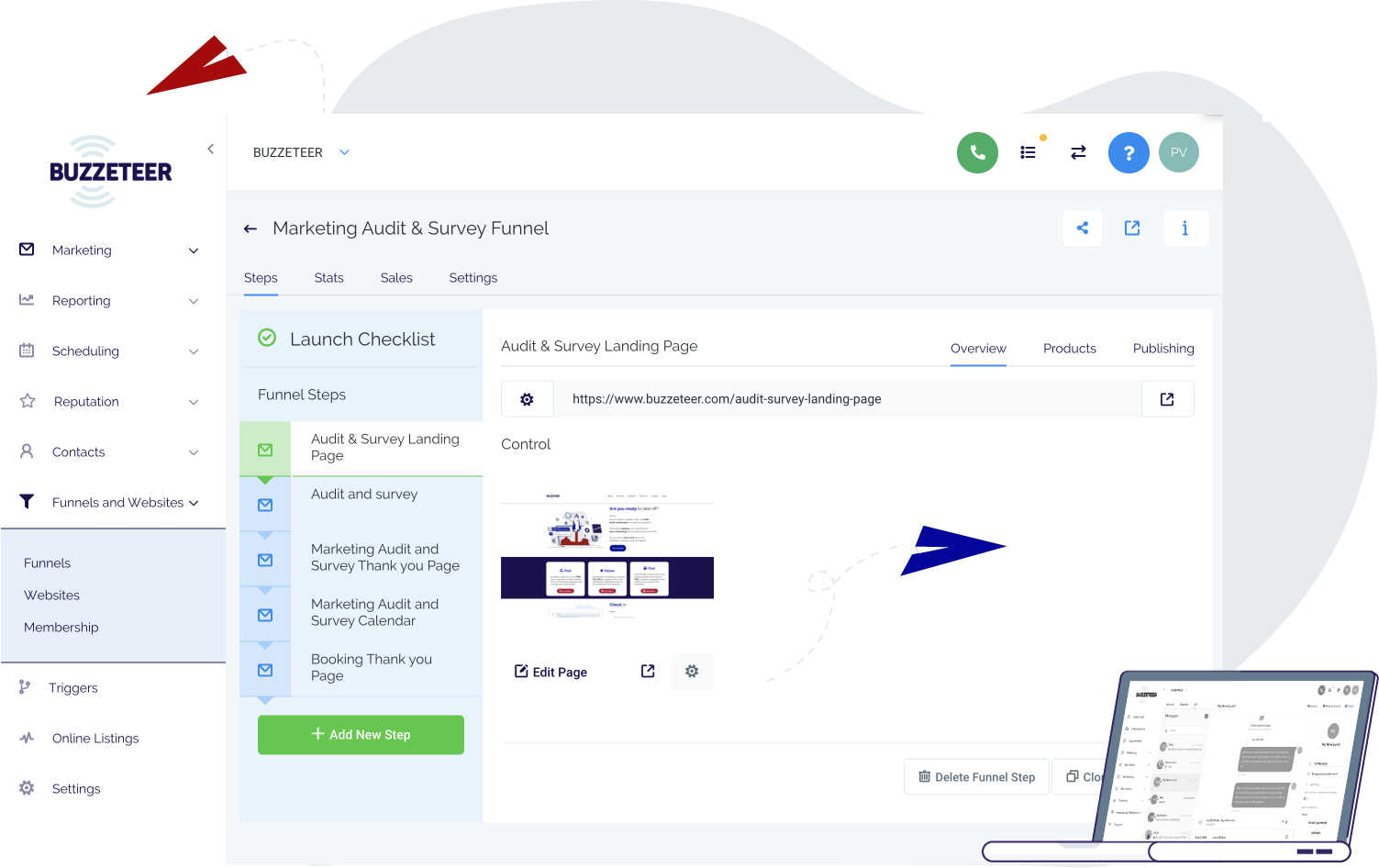
Task: Click the control page settings gear
Action: coord(692,672)
